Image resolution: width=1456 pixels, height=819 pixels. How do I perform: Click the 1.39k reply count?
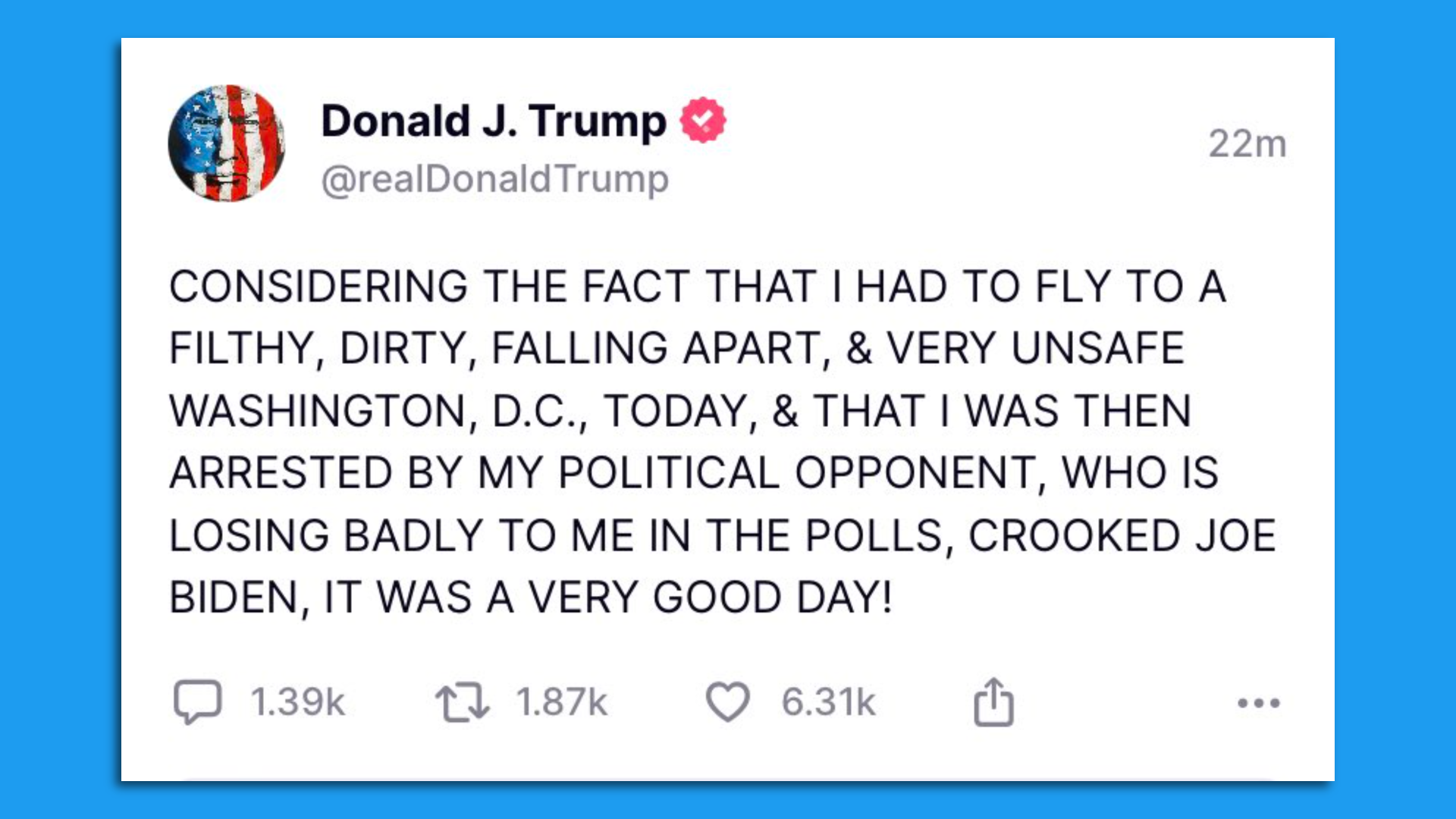click(298, 702)
